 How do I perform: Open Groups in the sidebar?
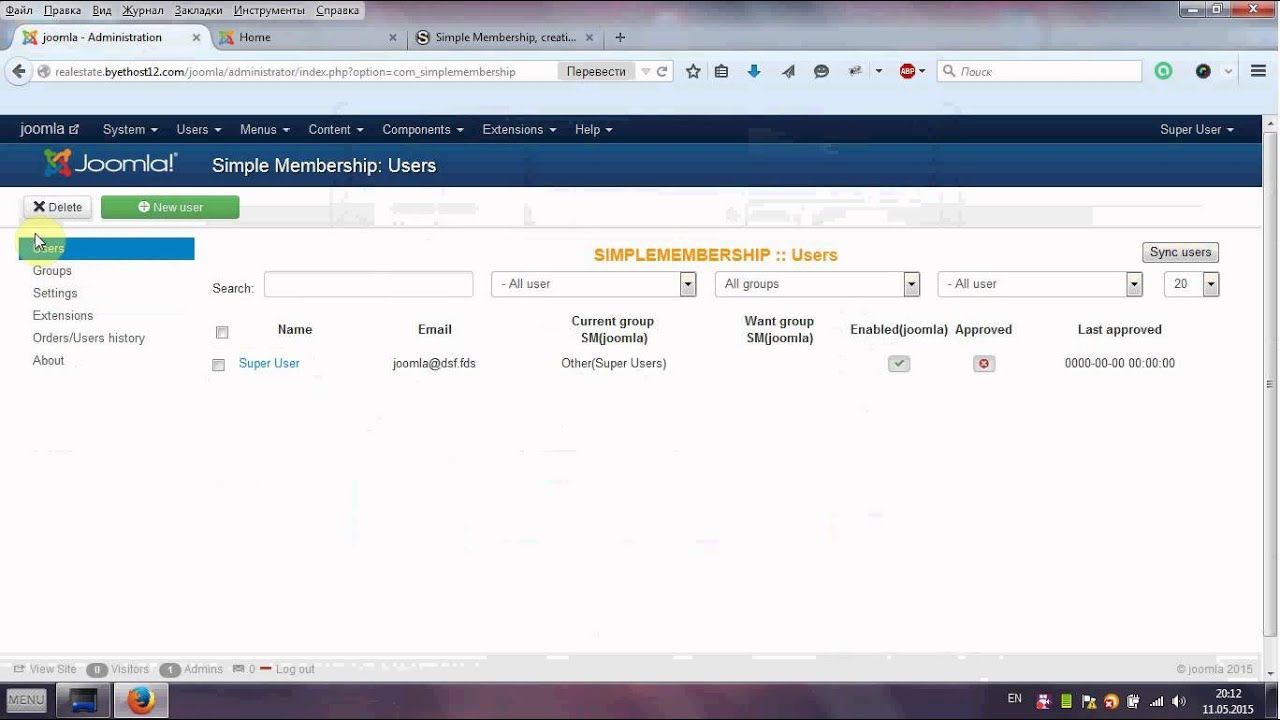[x=52, y=271]
